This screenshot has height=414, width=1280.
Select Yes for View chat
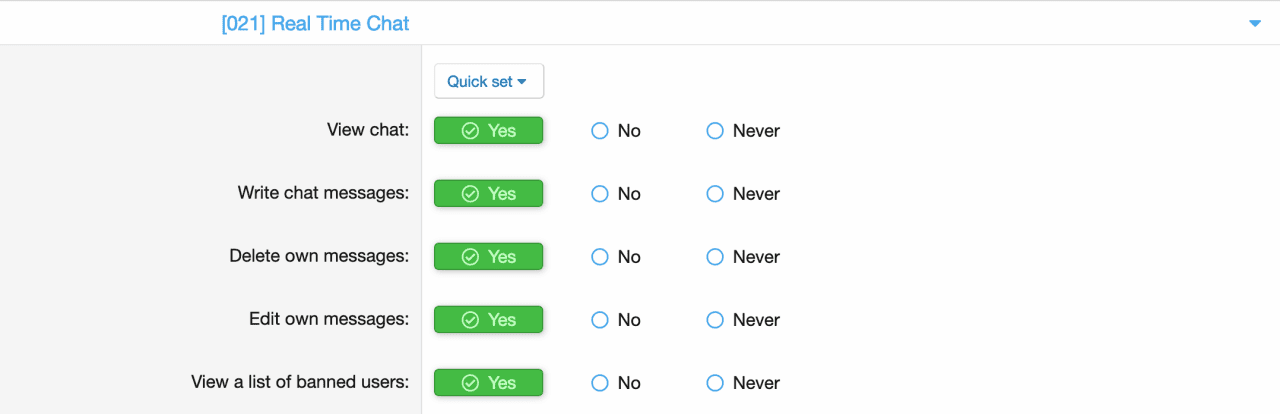click(x=489, y=131)
